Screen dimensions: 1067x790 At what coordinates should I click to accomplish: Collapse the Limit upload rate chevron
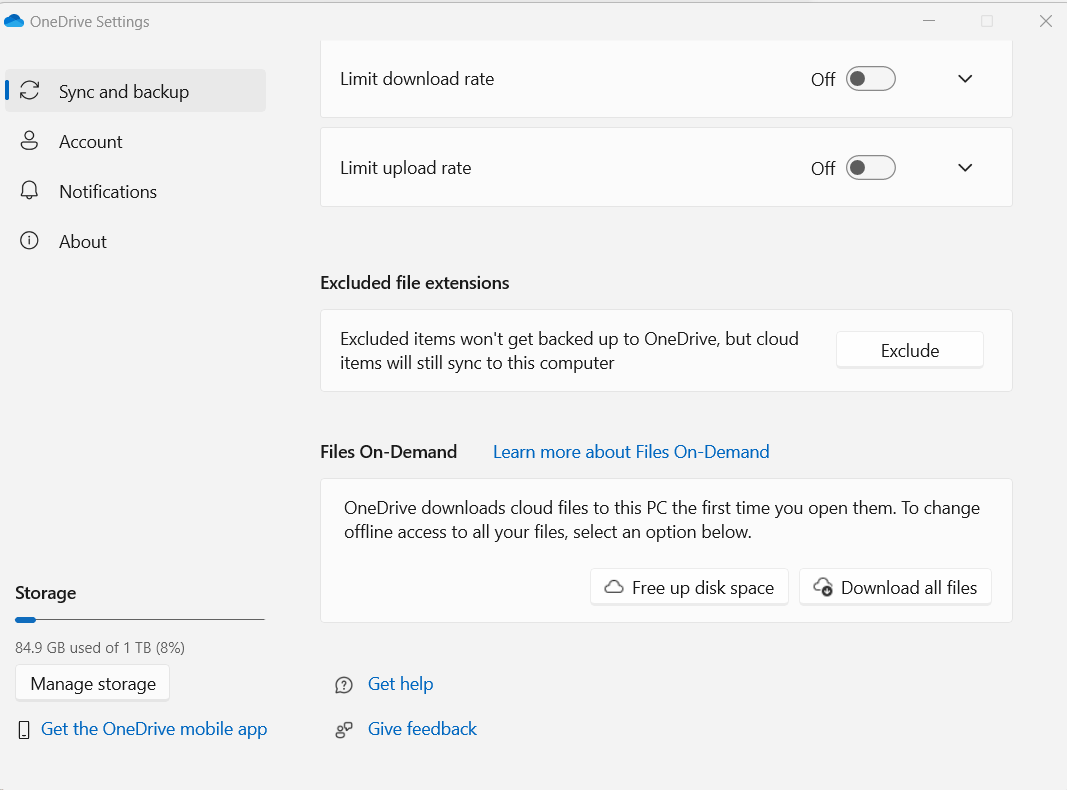point(964,167)
